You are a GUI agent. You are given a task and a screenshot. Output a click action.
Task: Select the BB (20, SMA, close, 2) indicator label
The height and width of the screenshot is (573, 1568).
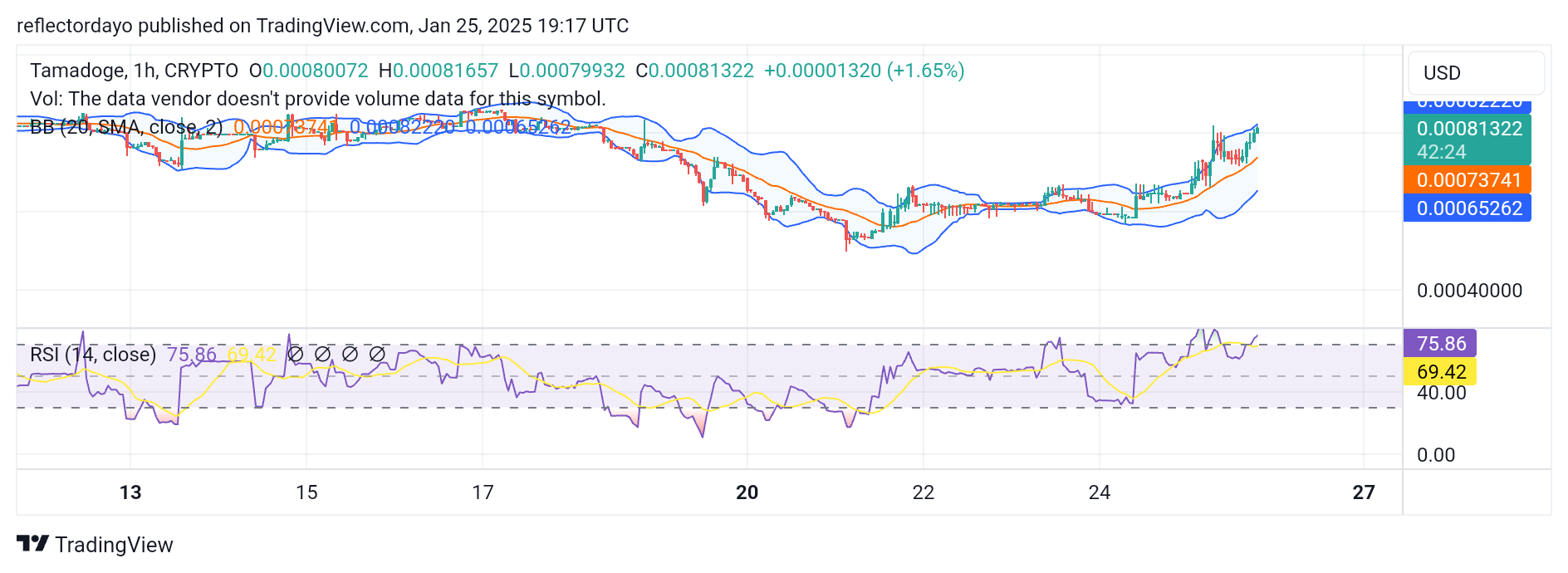pyautogui.click(x=126, y=127)
